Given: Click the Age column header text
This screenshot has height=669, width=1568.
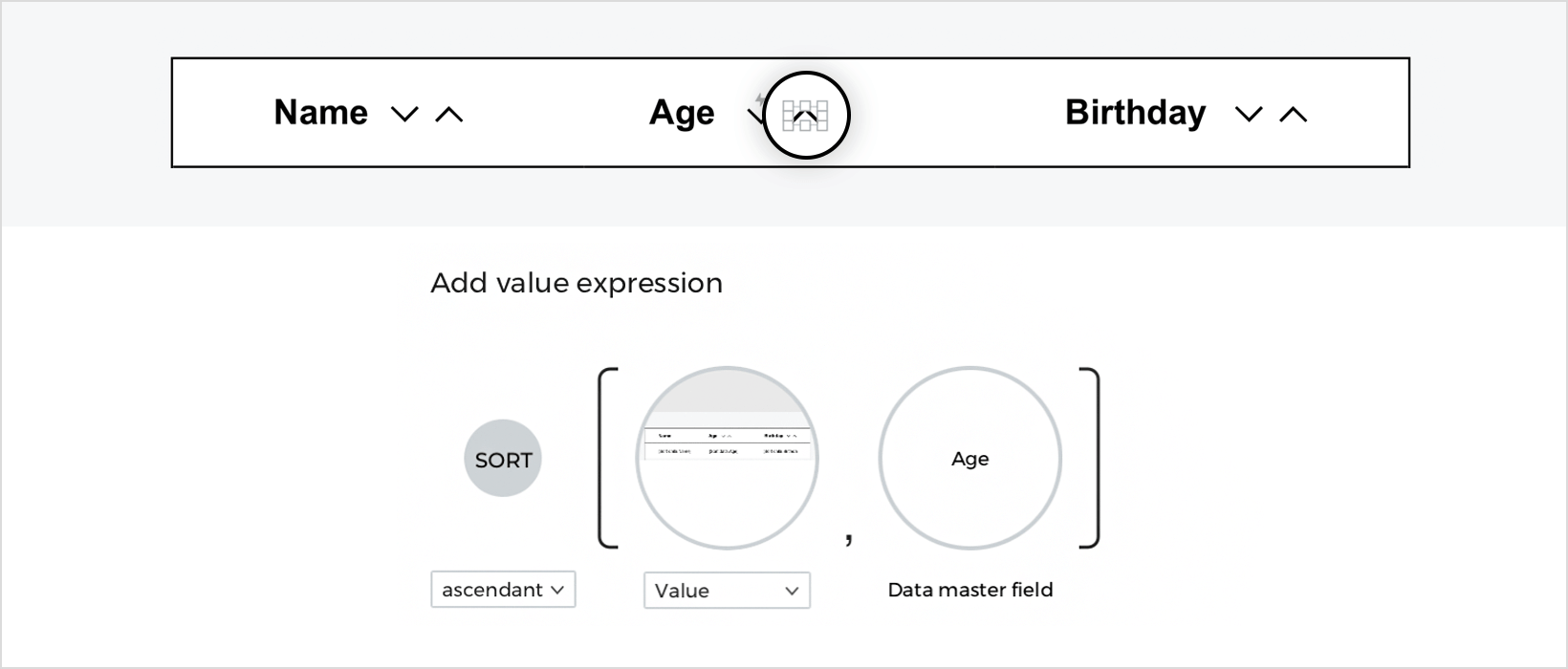Looking at the screenshot, I should point(682,113).
